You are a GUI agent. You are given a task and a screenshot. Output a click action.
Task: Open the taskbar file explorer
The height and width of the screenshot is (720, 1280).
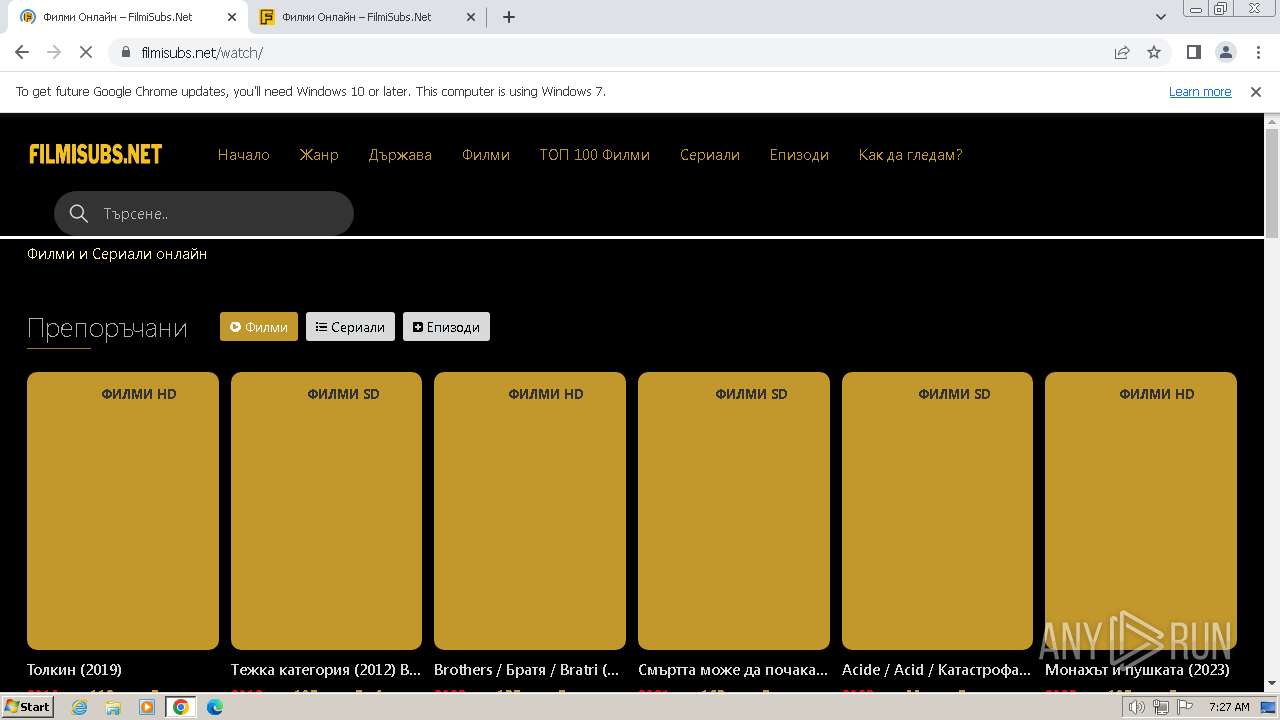(113, 707)
